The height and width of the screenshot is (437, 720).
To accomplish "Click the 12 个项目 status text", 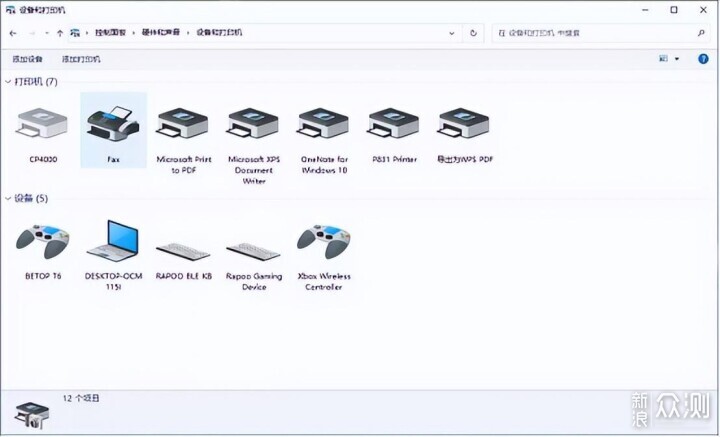I will point(81,398).
